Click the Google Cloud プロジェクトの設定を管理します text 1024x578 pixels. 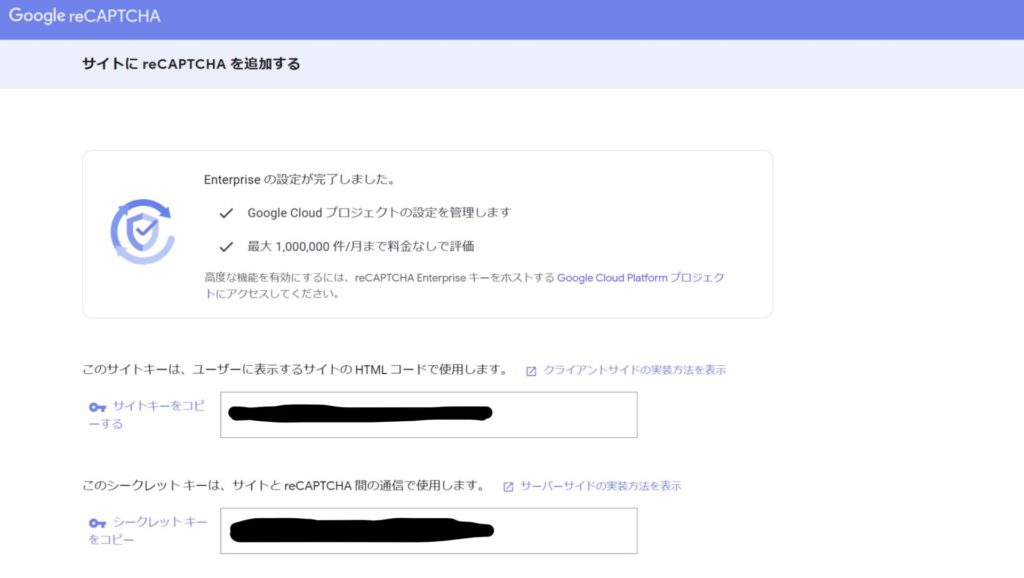coord(379,213)
